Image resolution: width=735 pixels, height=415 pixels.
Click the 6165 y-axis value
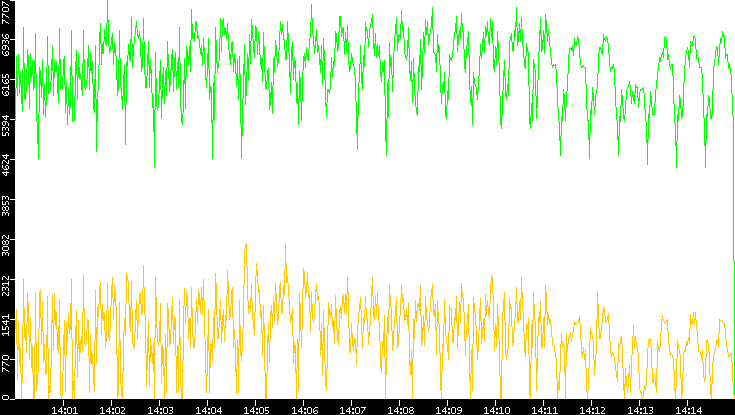[6, 87]
